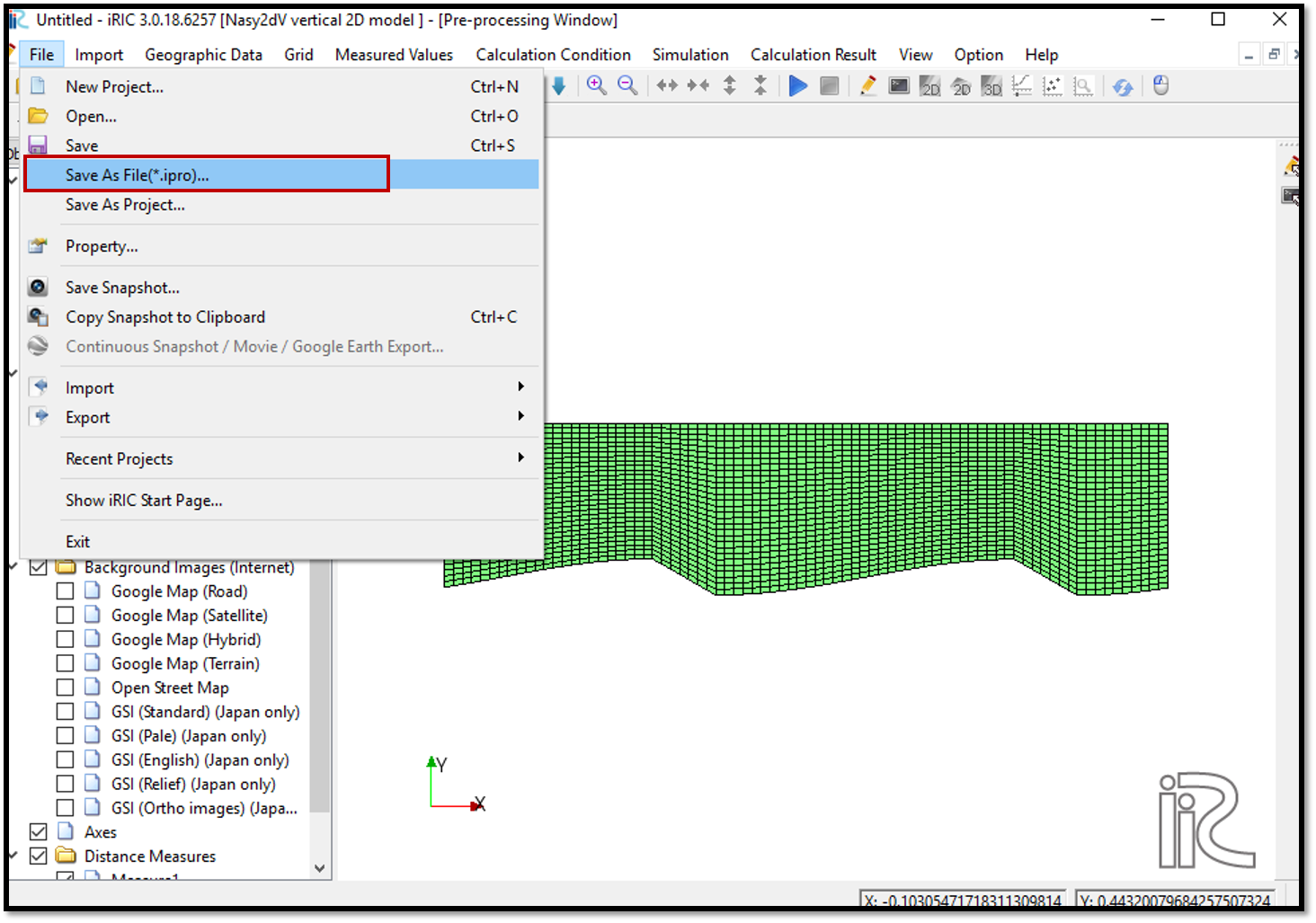Screen dimensions: 1316x923
Task: Click the console icon on the right-side toolbar
Action: 1292,197
